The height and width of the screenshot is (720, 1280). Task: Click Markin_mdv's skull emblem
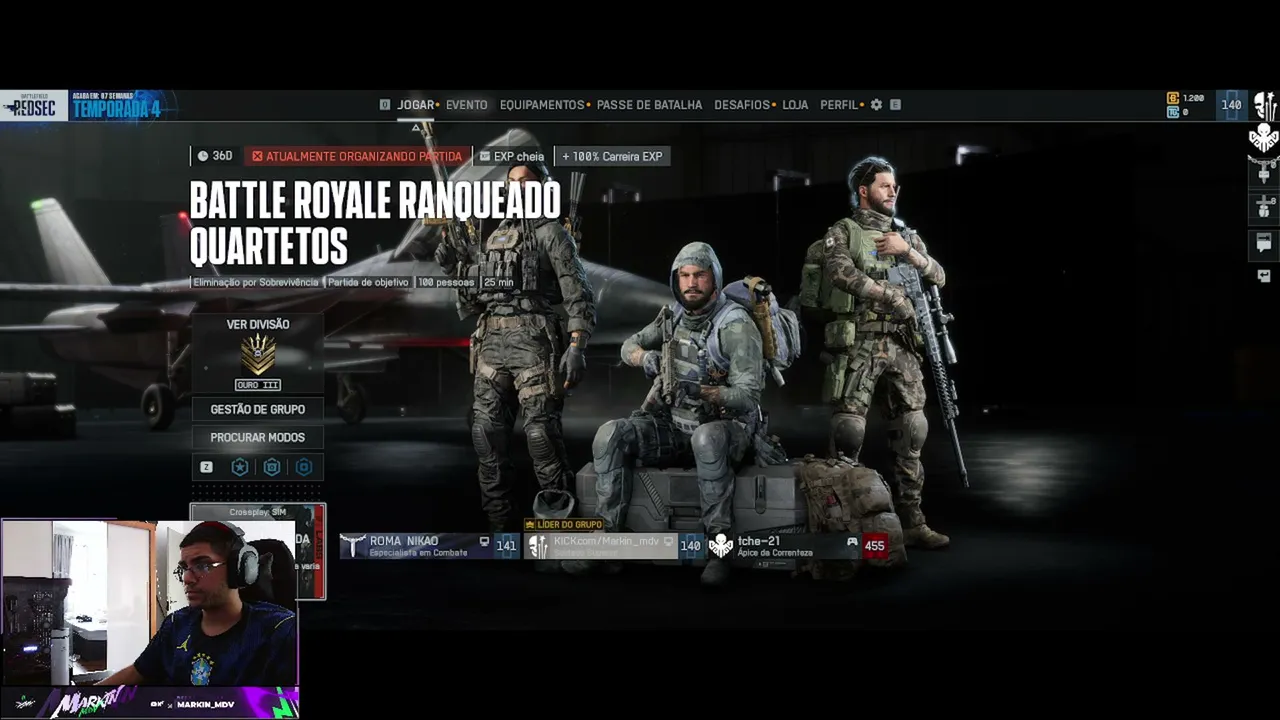coord(538,546)
